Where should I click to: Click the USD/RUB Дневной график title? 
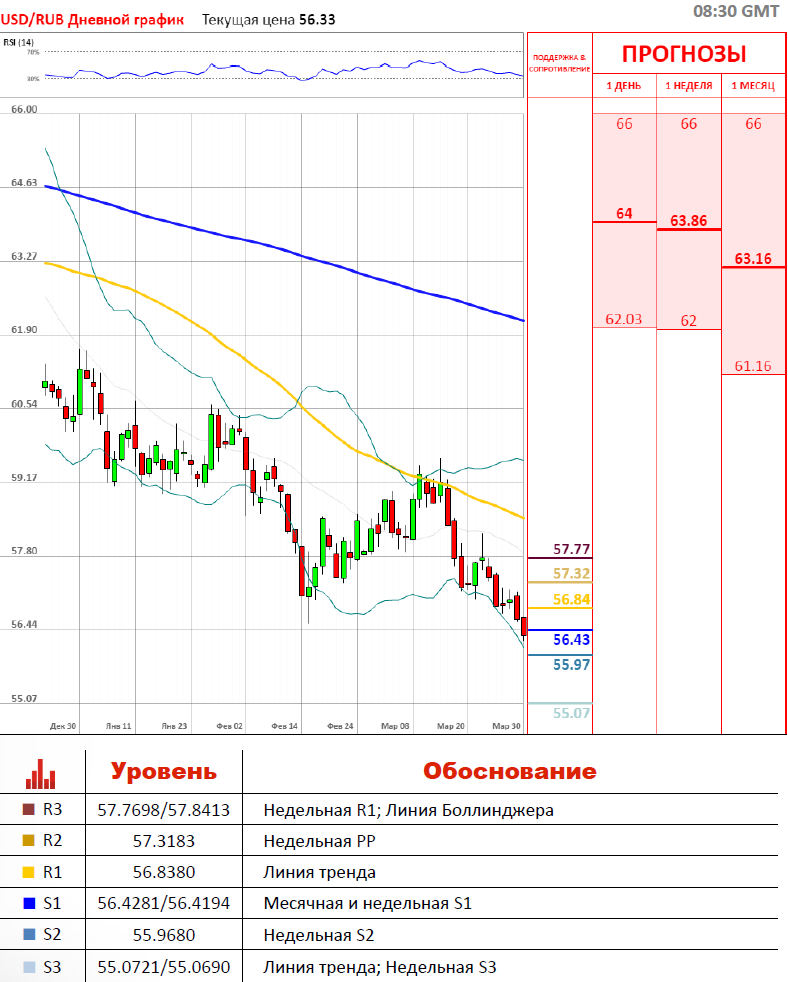(x=92, y=19)
